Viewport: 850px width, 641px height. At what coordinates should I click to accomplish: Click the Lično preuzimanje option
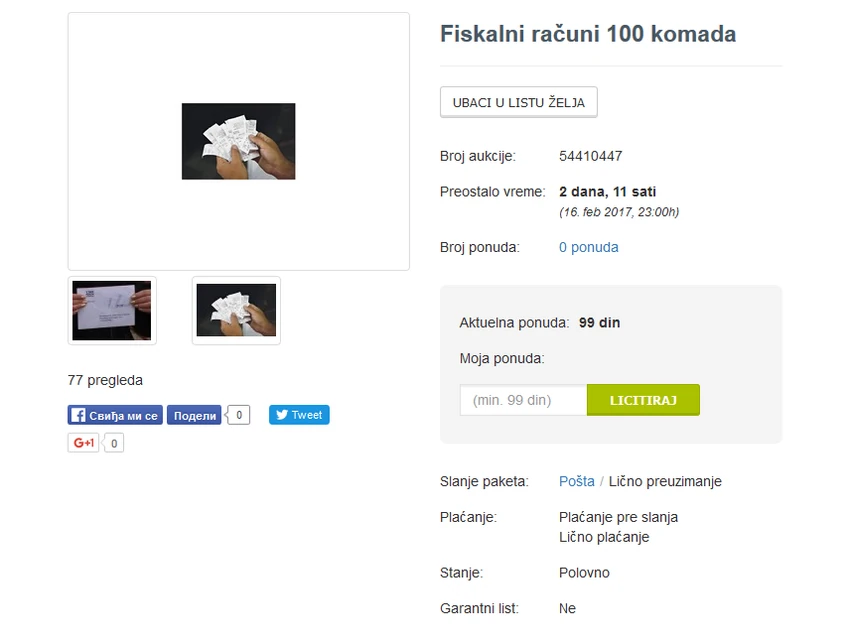coord(664,481)
